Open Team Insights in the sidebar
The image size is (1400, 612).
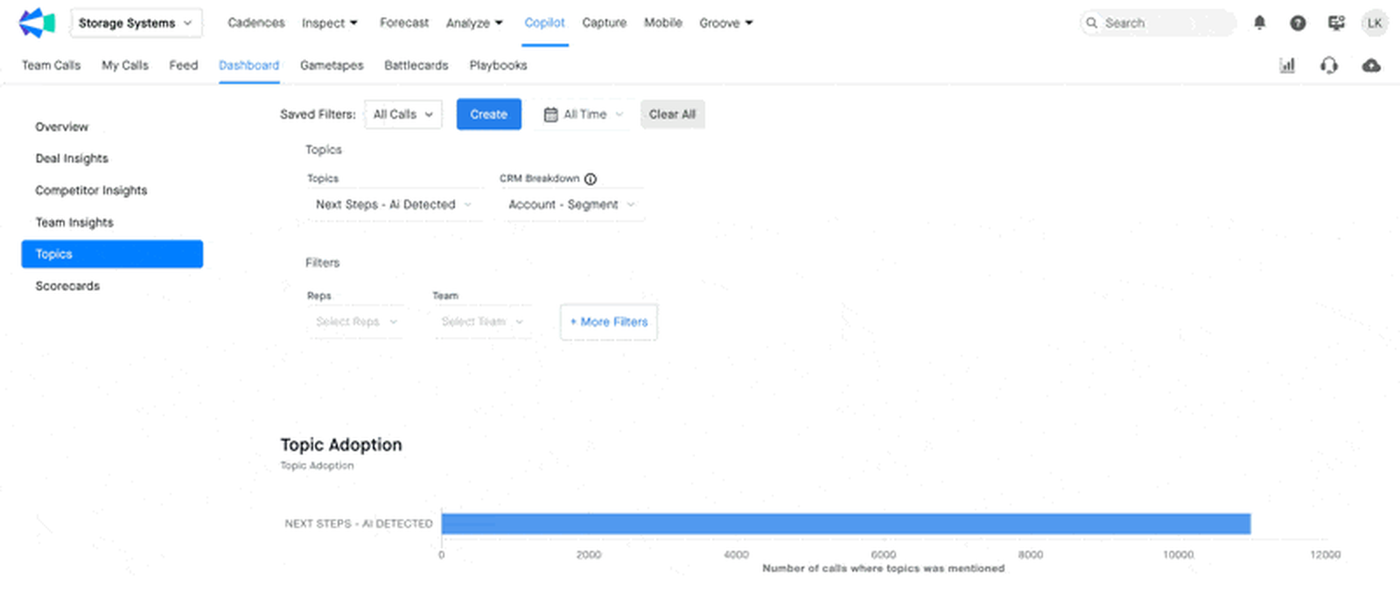75,222
